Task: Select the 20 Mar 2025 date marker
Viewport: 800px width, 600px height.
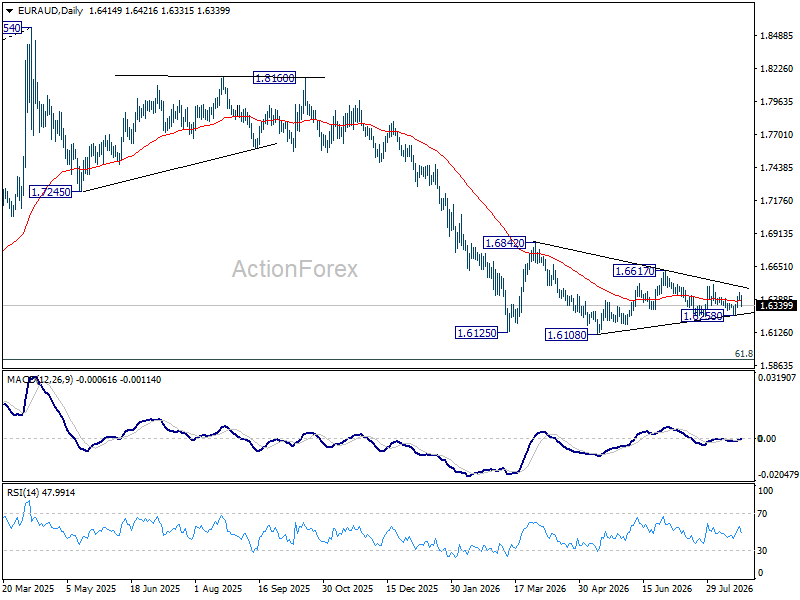Action: click(x=28, y=588)
